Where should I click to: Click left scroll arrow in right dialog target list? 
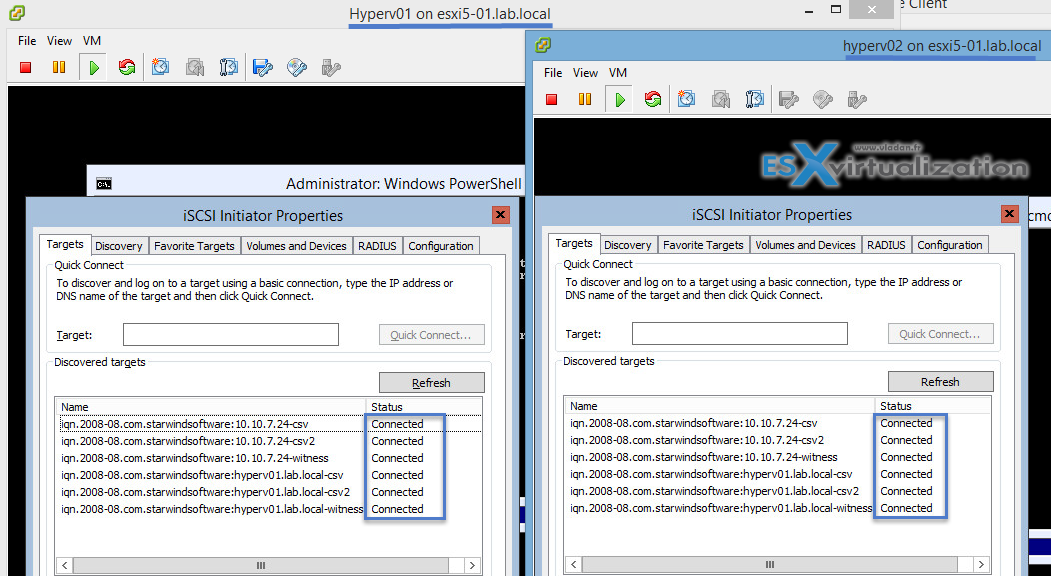(574, 564)
